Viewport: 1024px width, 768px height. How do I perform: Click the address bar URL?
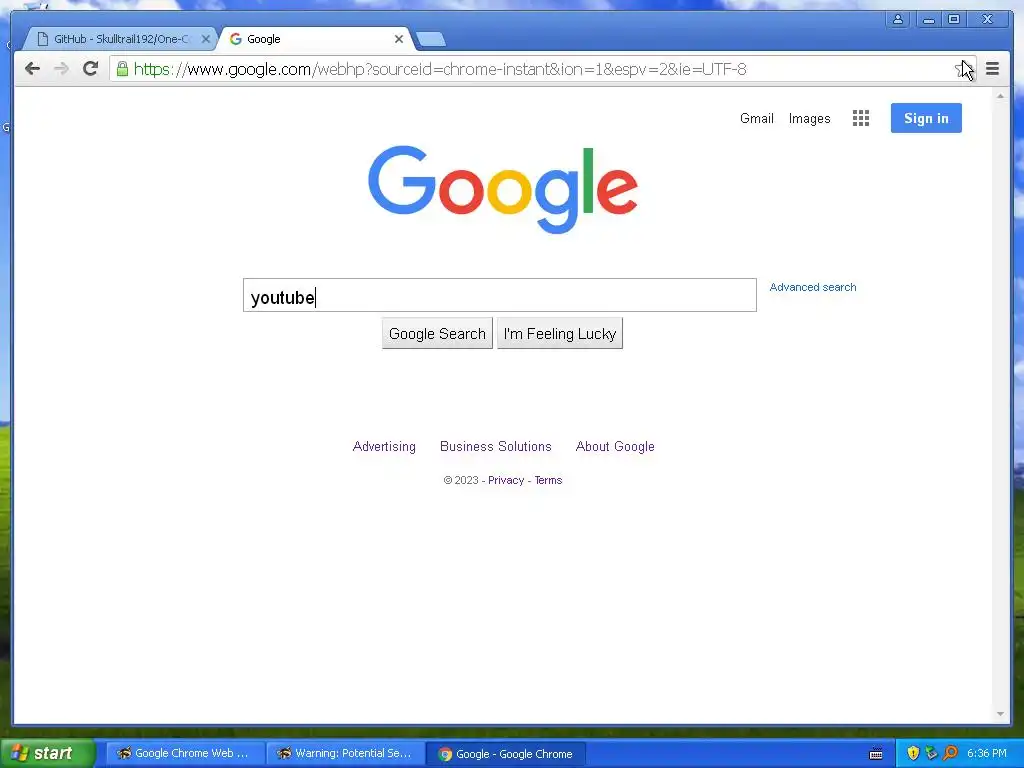coord(440,69)
